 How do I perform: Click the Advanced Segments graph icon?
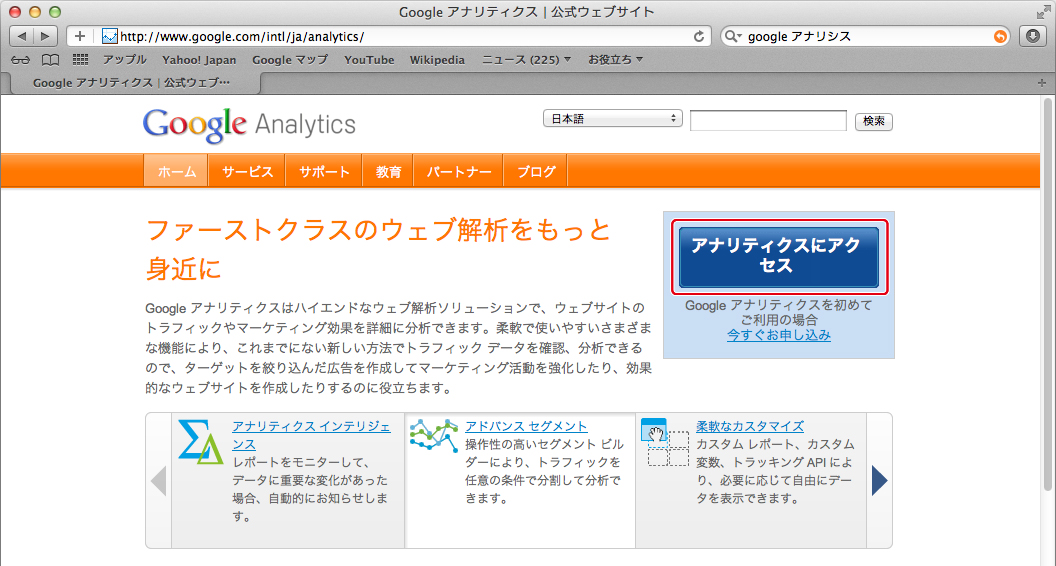point(434,435)
